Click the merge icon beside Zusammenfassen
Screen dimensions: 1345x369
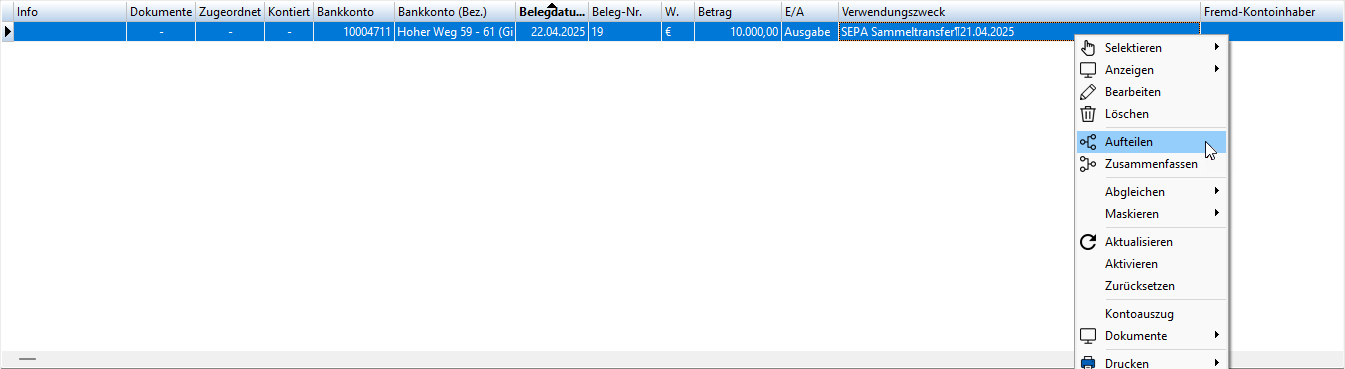pyautogui.click(x=1089, y=164)
